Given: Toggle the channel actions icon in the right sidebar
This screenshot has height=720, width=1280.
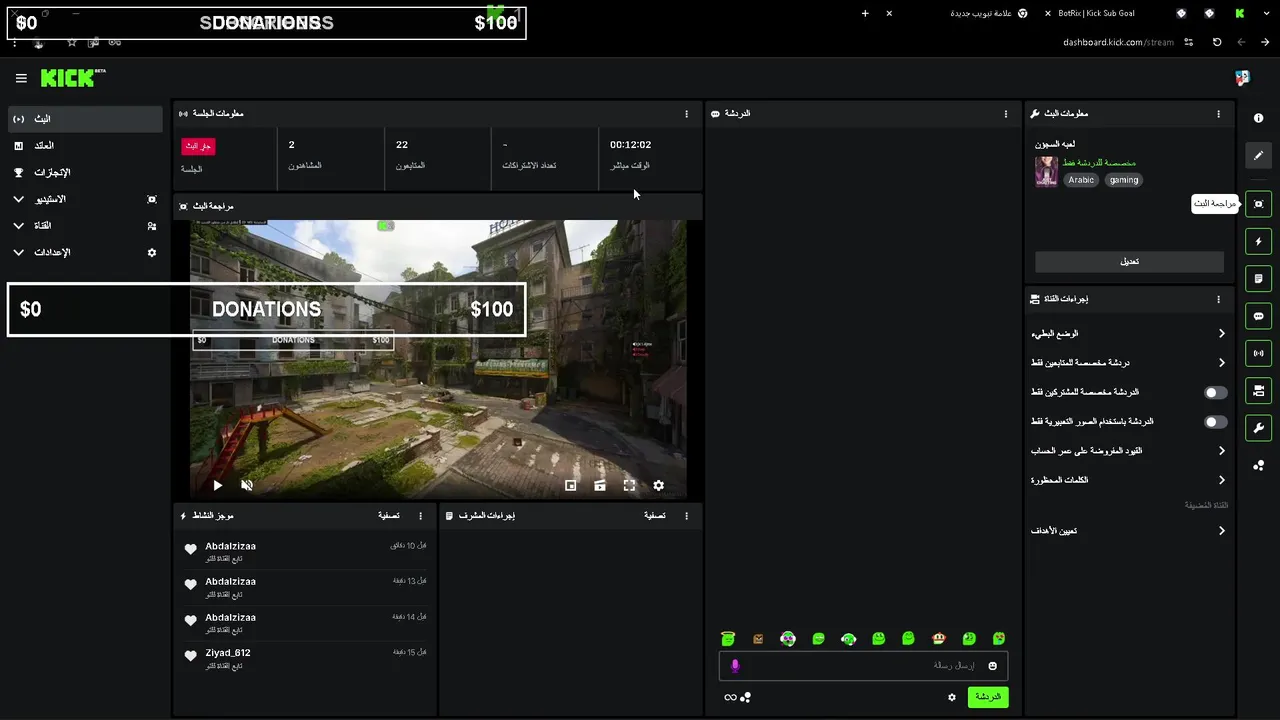Looking at the screenshot, I should pos(1258,390).
